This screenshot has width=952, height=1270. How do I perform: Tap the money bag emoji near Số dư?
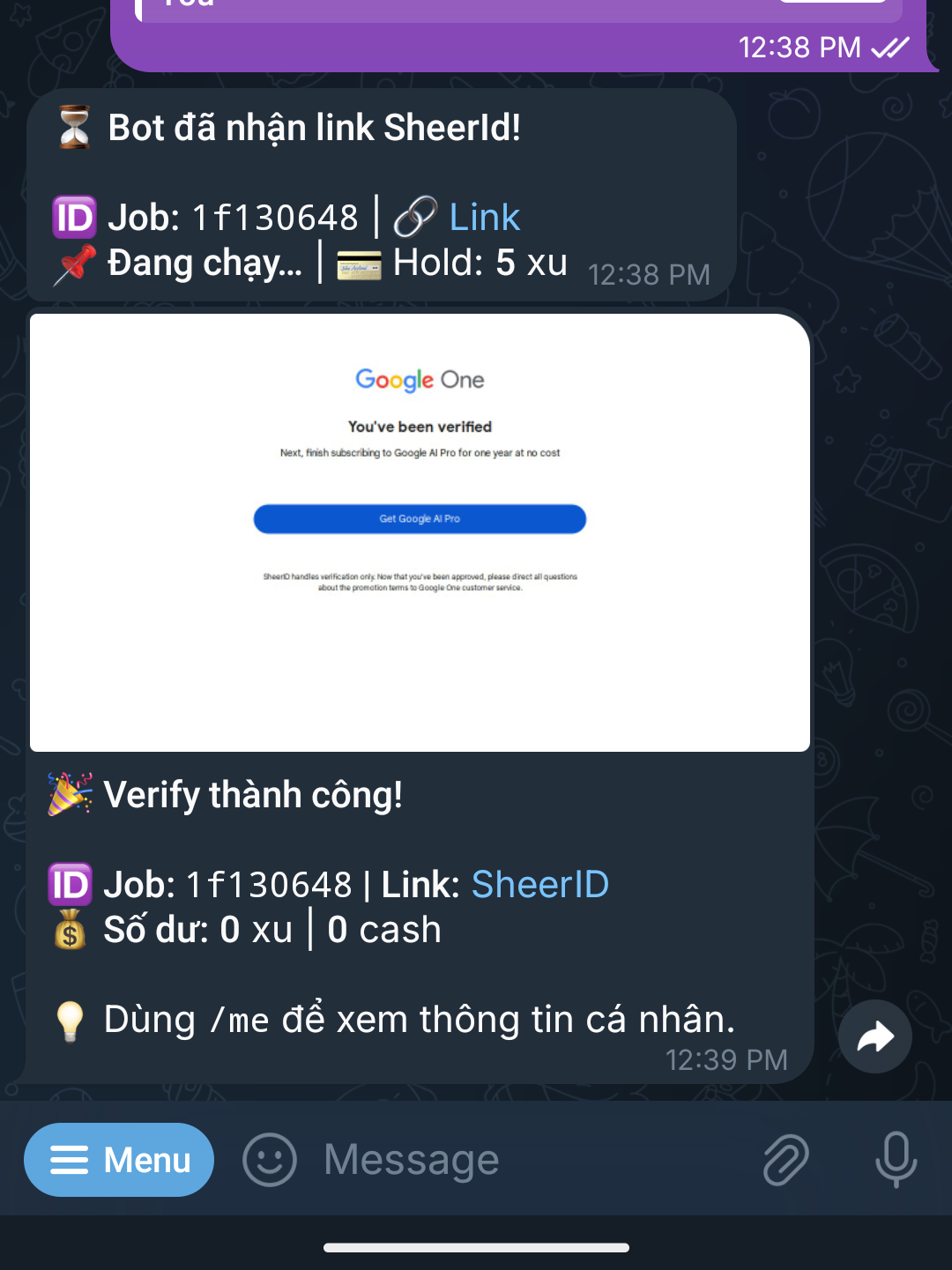coord(70,929)
